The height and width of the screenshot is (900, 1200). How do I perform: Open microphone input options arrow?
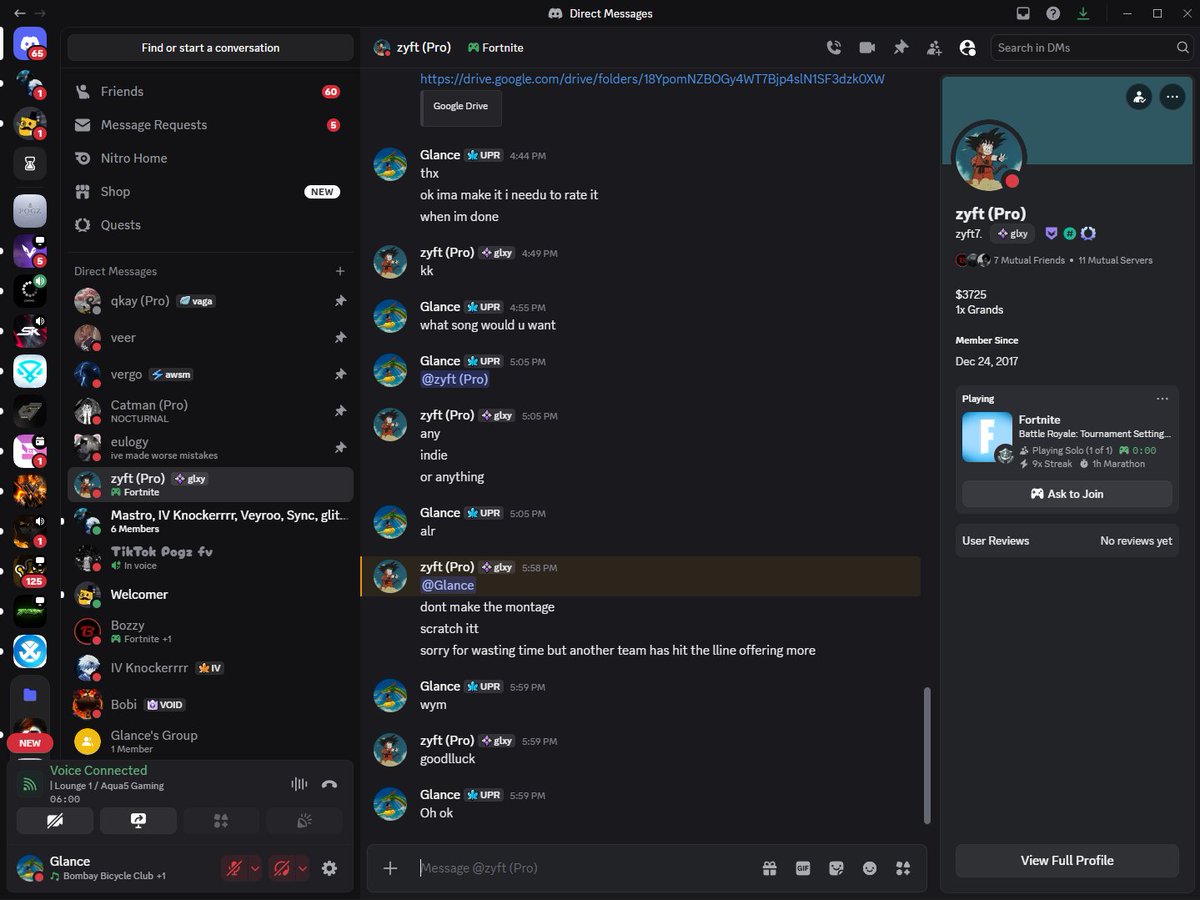point(255,868)
